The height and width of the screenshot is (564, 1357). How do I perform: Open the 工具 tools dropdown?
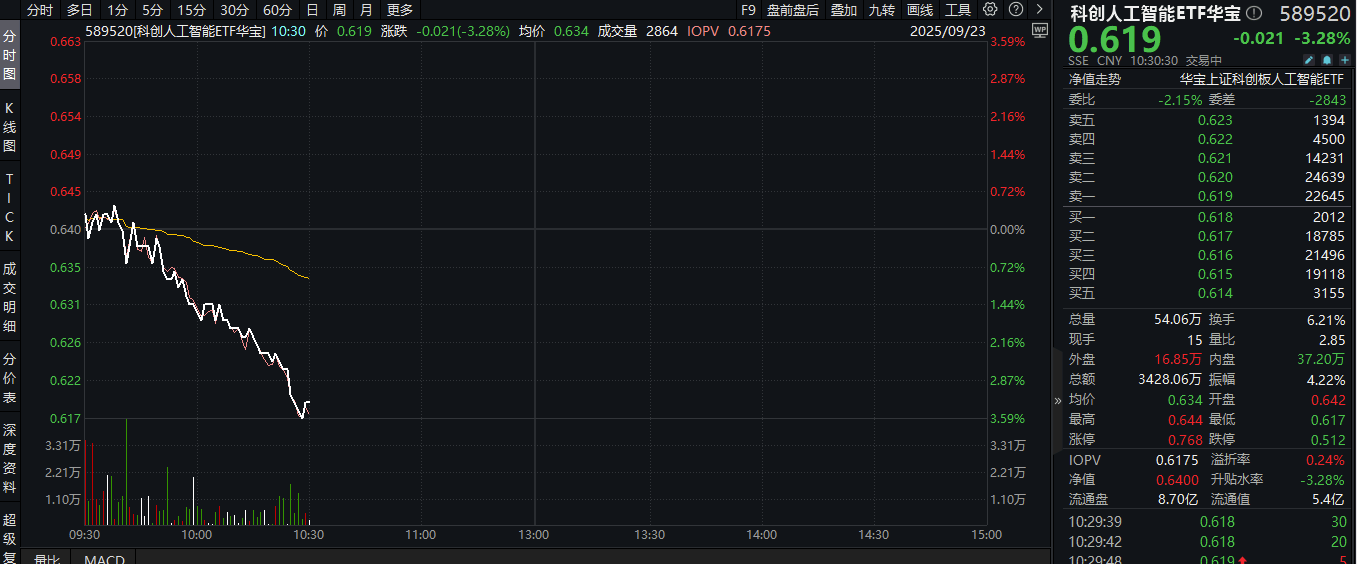point(957,10)
